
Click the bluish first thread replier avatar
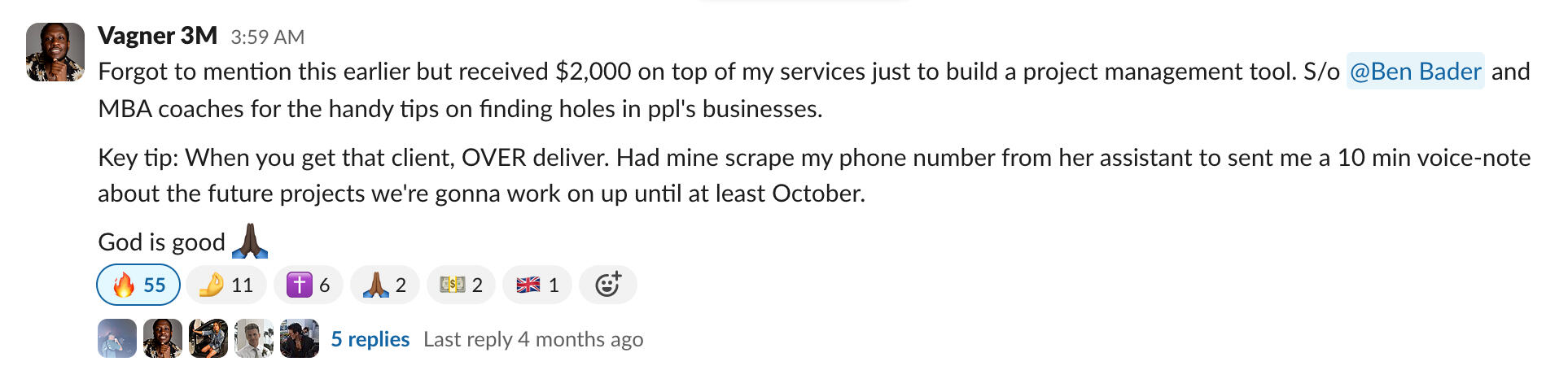(117, 338)
